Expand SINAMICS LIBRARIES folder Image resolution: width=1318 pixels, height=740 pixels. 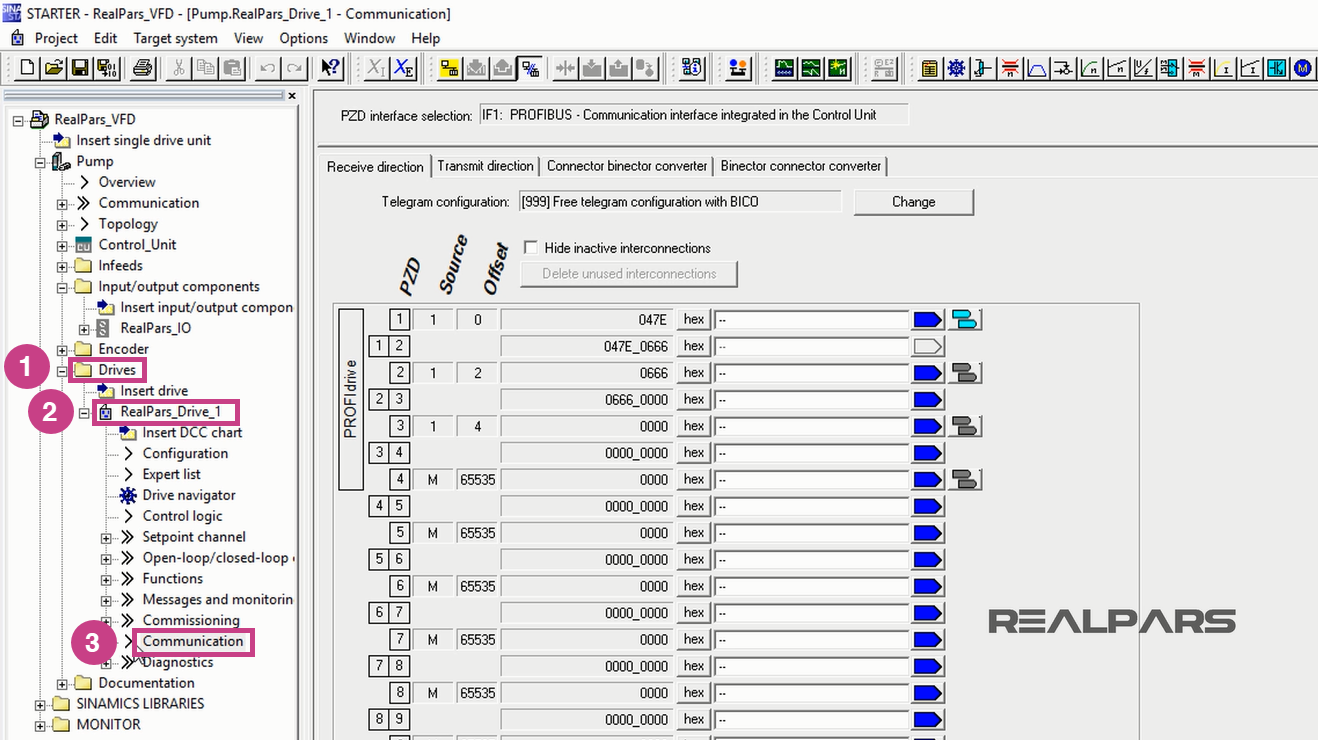[x=40, y=704]
